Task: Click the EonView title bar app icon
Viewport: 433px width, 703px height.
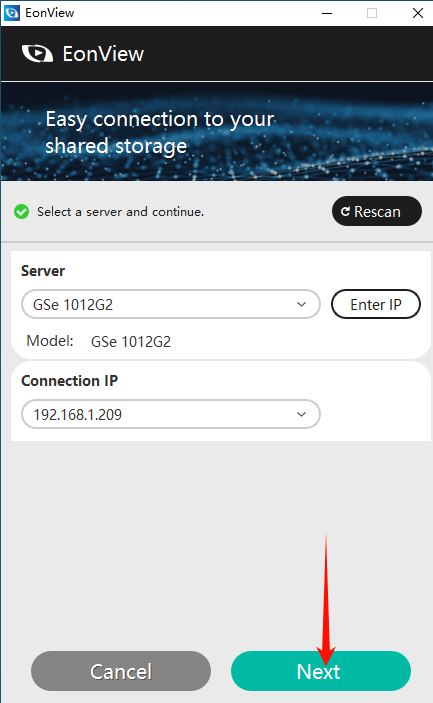Action: [12, 13]
